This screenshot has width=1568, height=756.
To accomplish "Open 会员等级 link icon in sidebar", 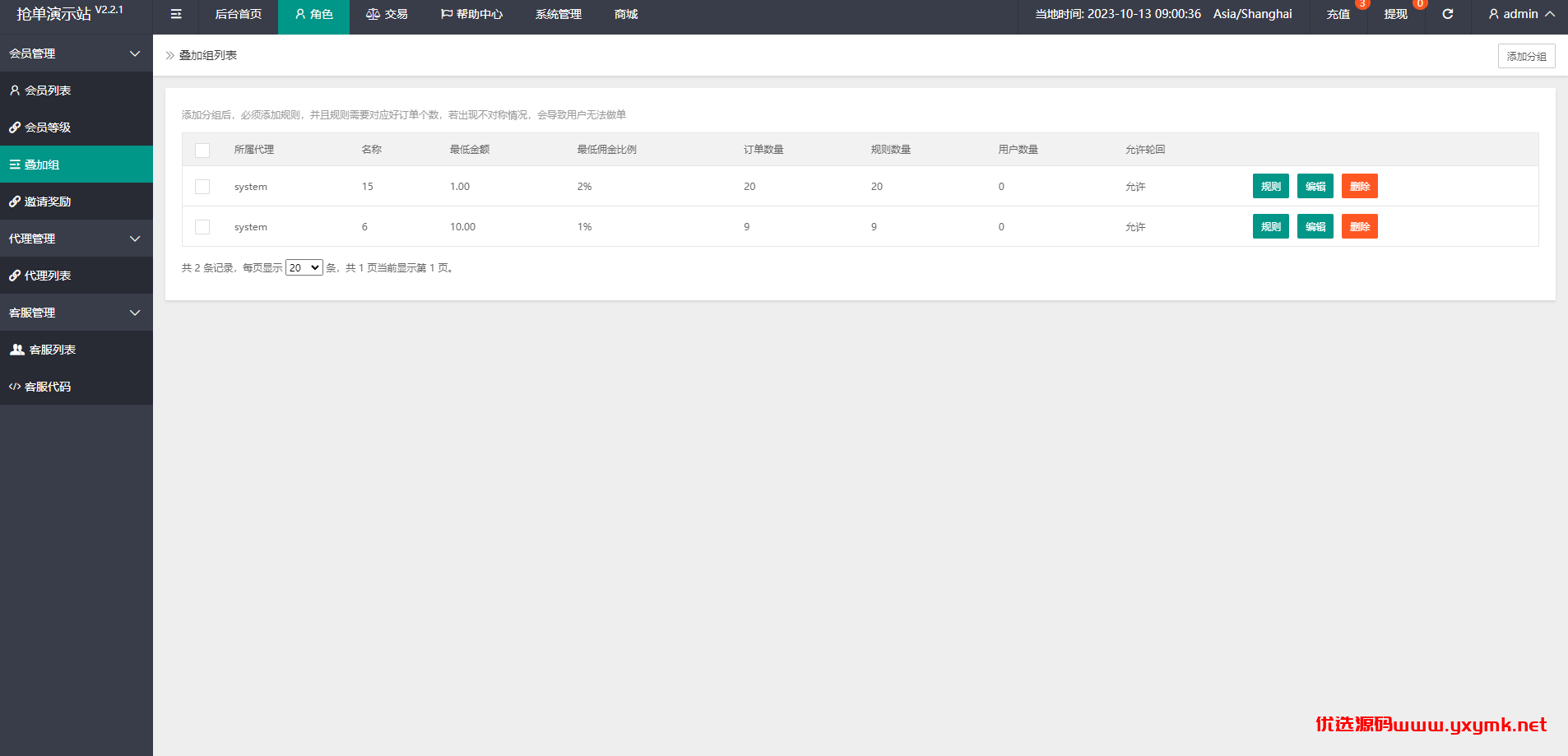I will 15,128.
